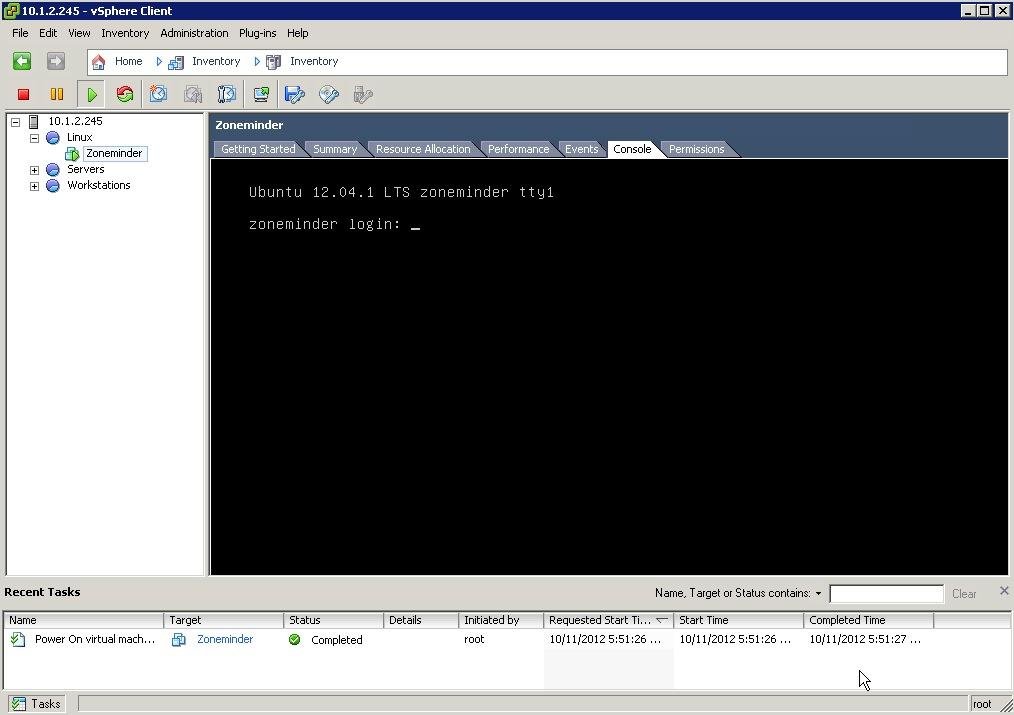Connect CD/DVD drive toolbar icon
Image resolution: width=1014 pixels, height=715 pixels.
[x=329, y=94]
